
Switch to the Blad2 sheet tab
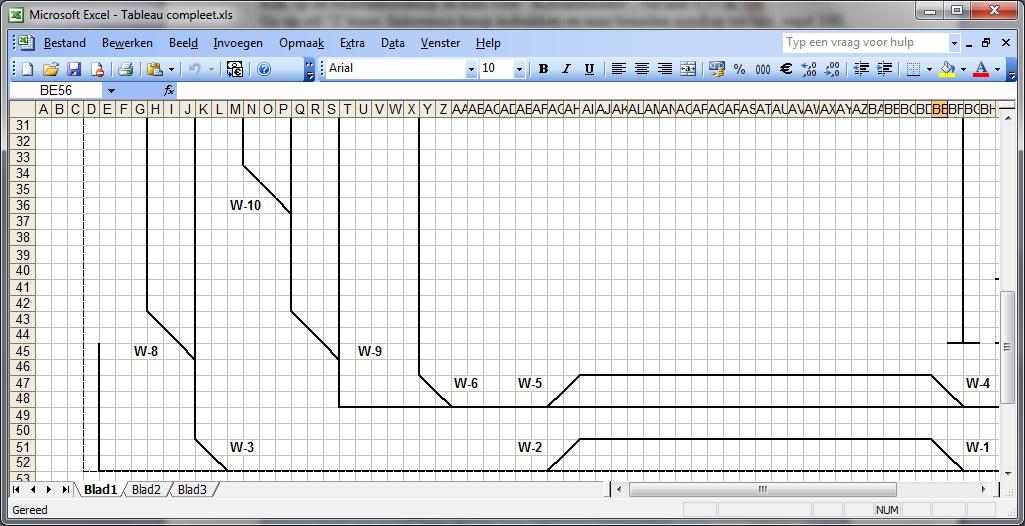pos(146,490)
